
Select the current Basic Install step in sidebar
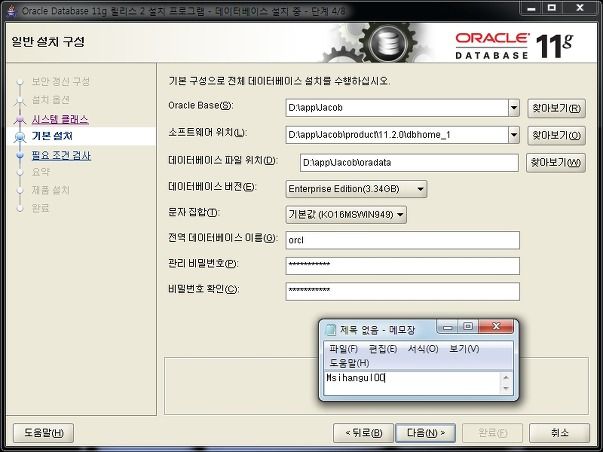(x=52, y=136)
